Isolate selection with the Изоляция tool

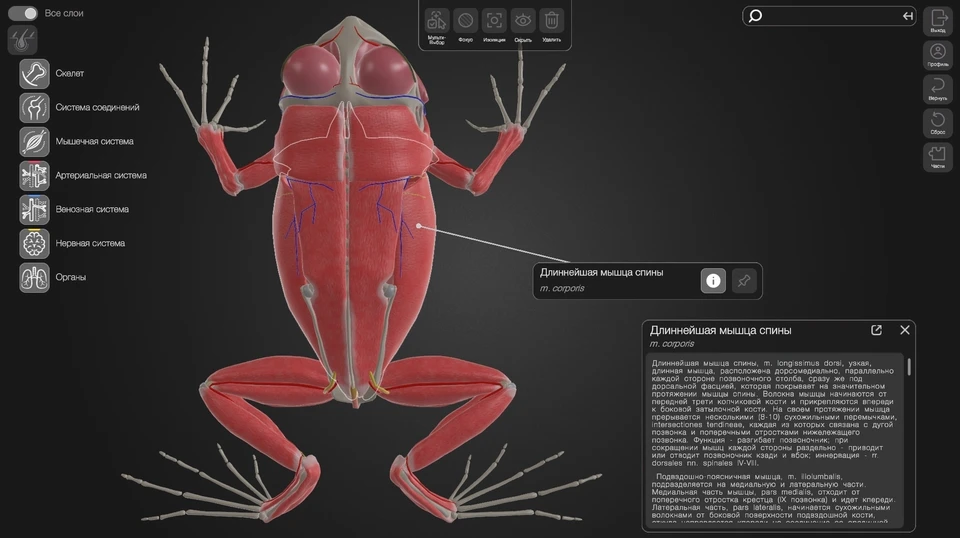[x=494, y=21]
